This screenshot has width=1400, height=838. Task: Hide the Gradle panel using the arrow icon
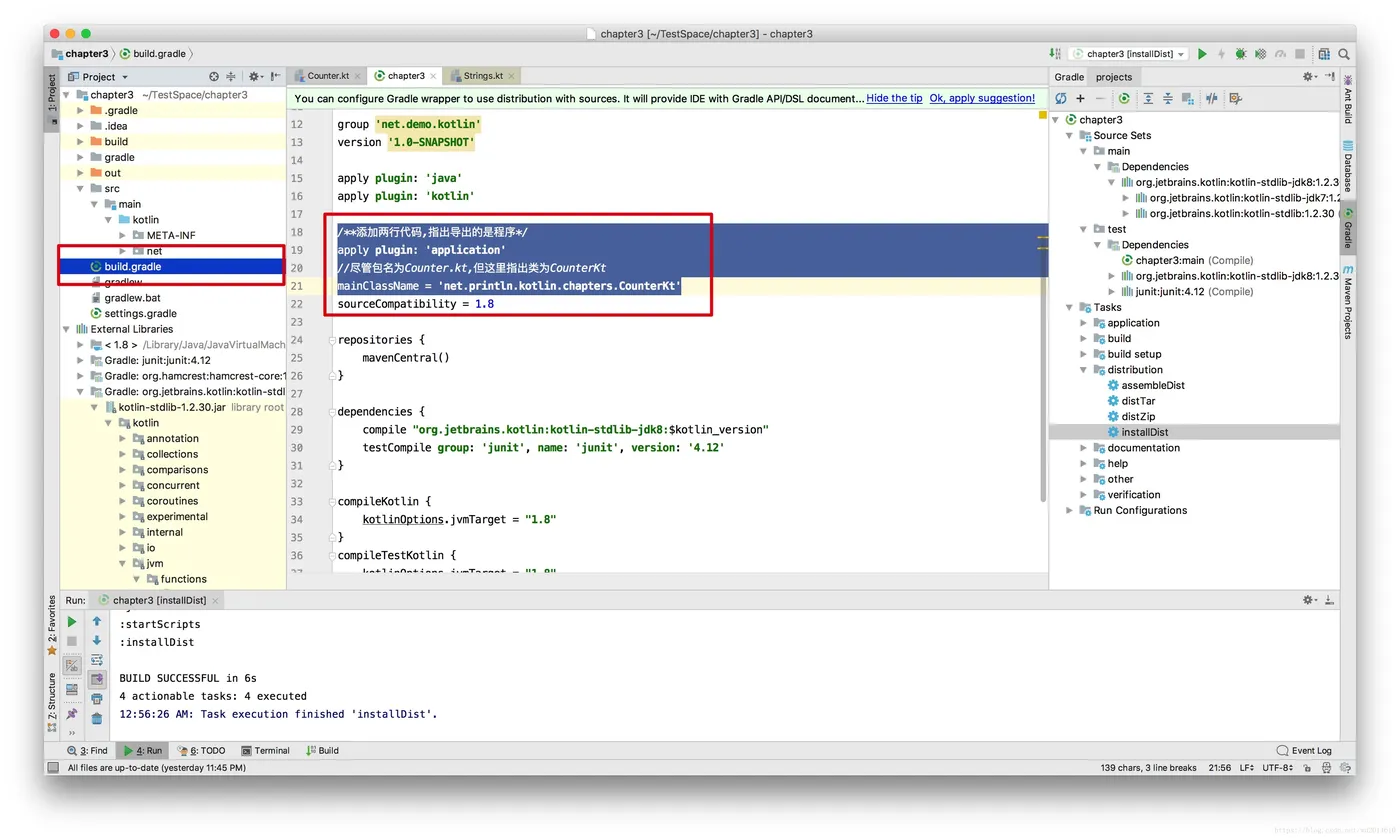click(1330, 76)
